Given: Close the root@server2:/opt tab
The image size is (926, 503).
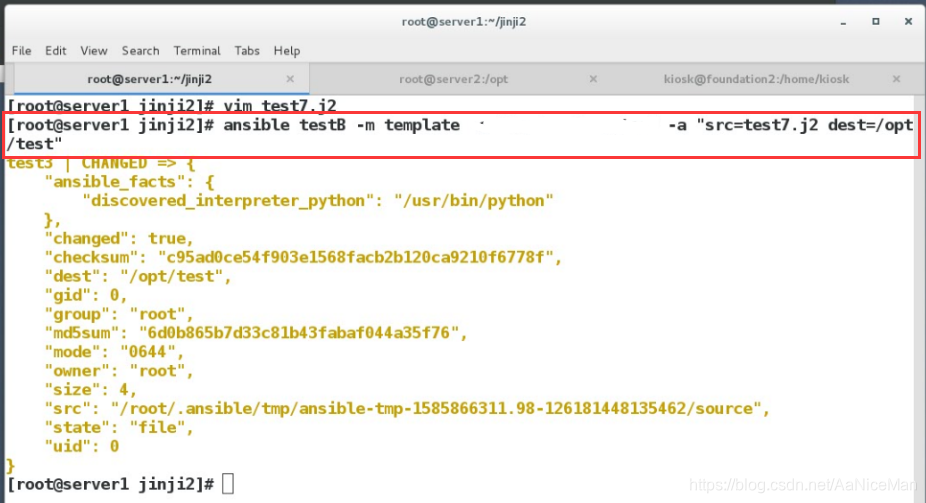Looking at the screenshot, I should click(594, 79).
